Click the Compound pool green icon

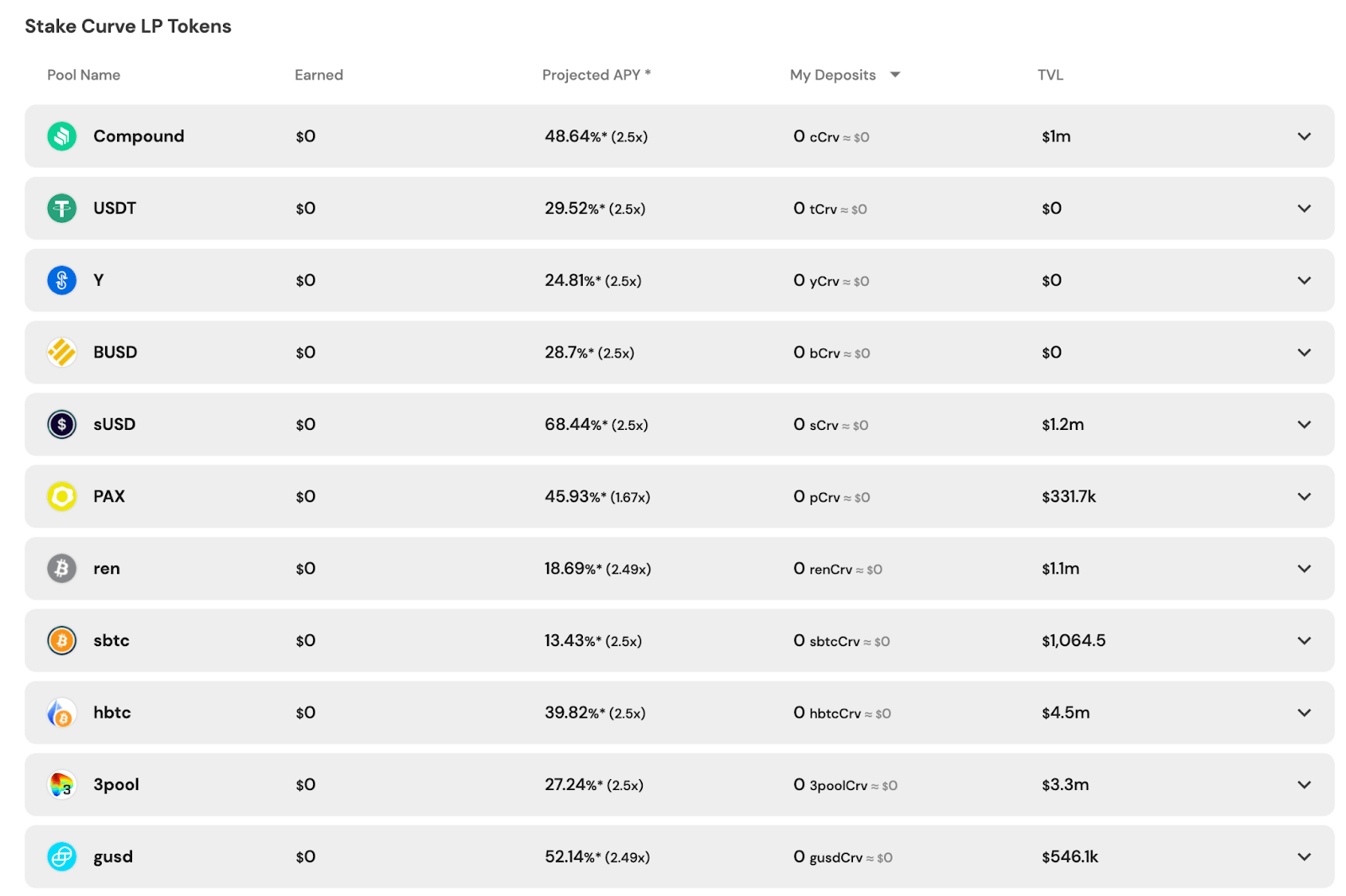pos(61,136)
